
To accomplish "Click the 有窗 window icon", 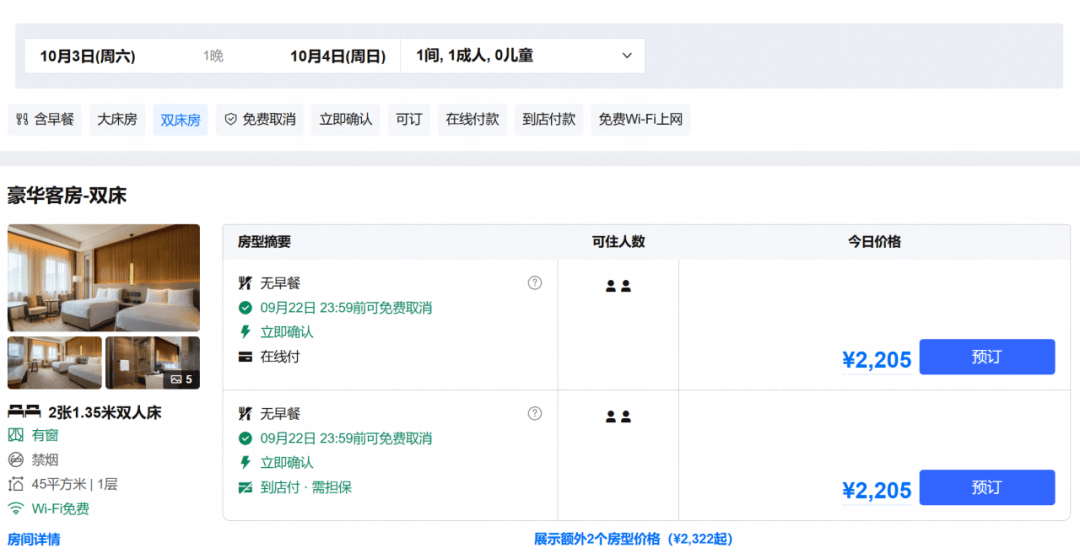I will click(x=15, y=435).
